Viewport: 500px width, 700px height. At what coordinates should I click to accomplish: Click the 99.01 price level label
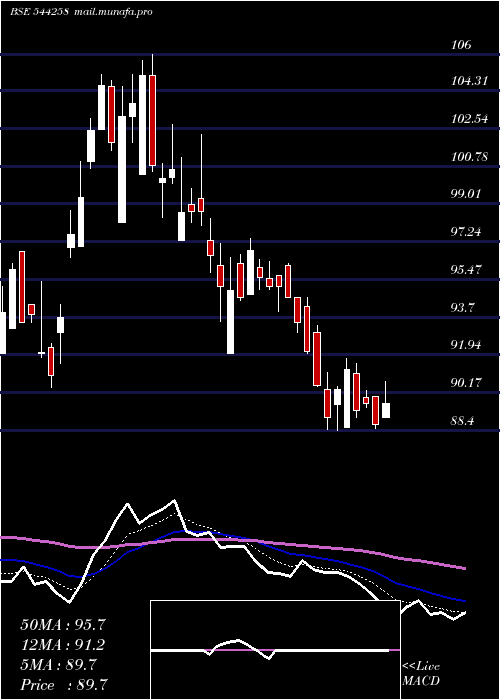(466, 194)
